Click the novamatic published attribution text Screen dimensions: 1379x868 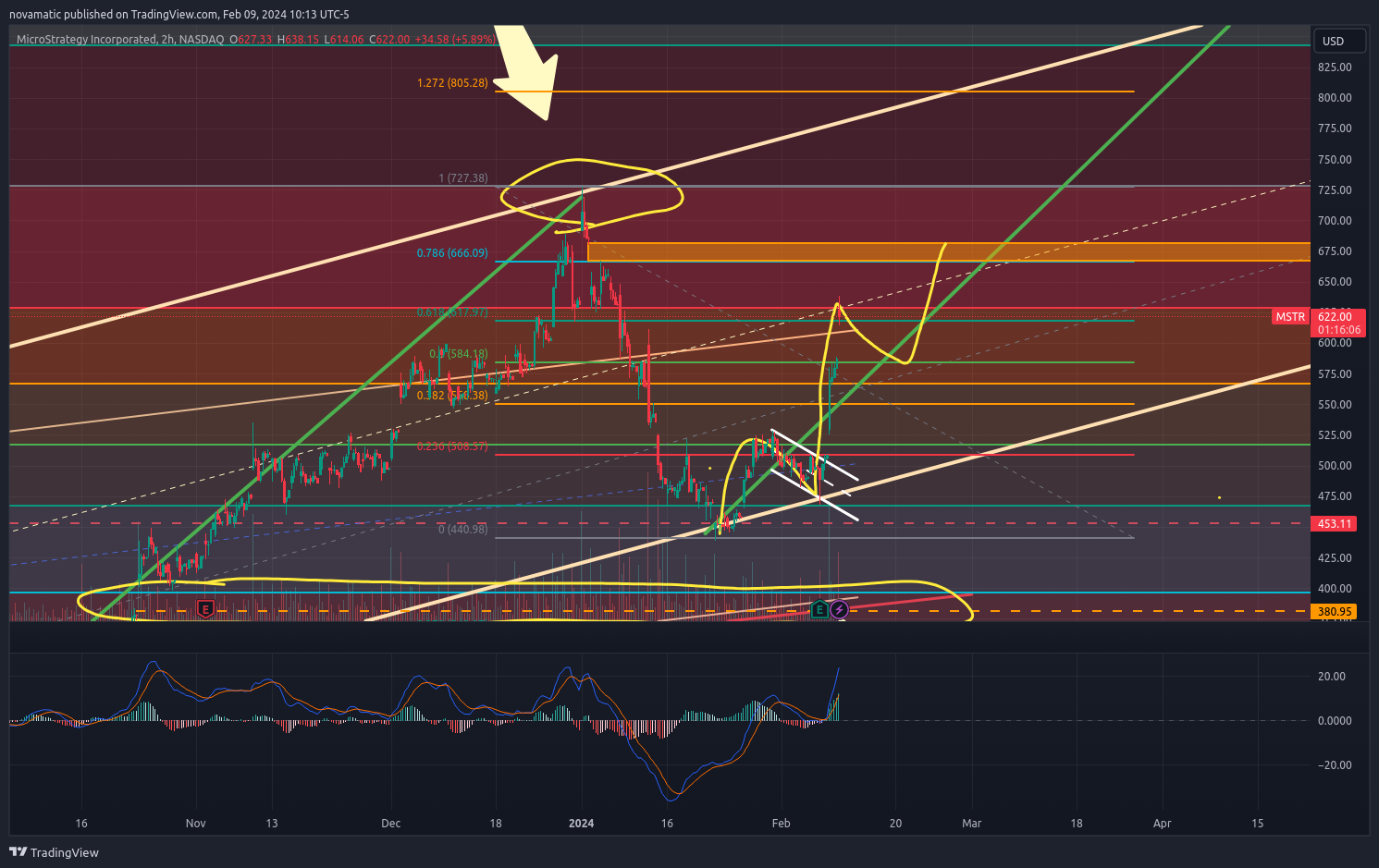pyautogui.click(x=179, y=15)
